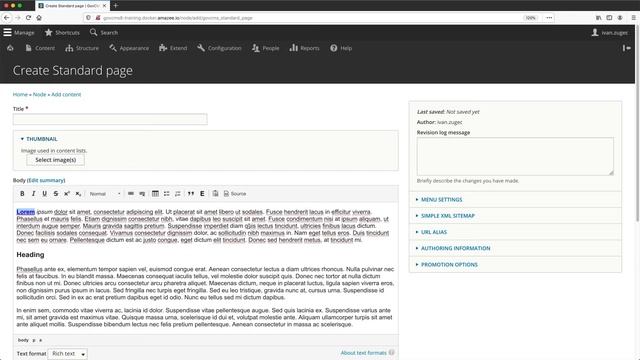The image size is (640, 360).
Task: Click the Edit summary link
Action: [46, 180]
